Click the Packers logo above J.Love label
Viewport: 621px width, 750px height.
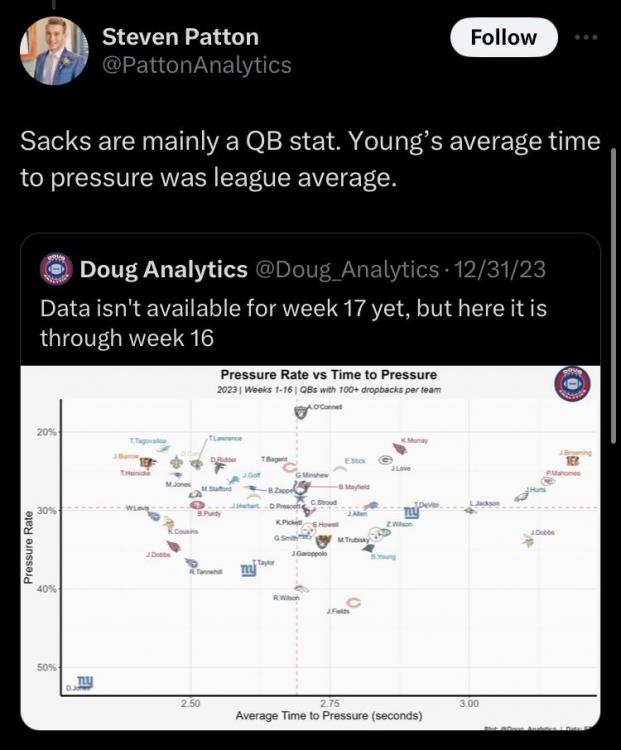coord(385,459)
